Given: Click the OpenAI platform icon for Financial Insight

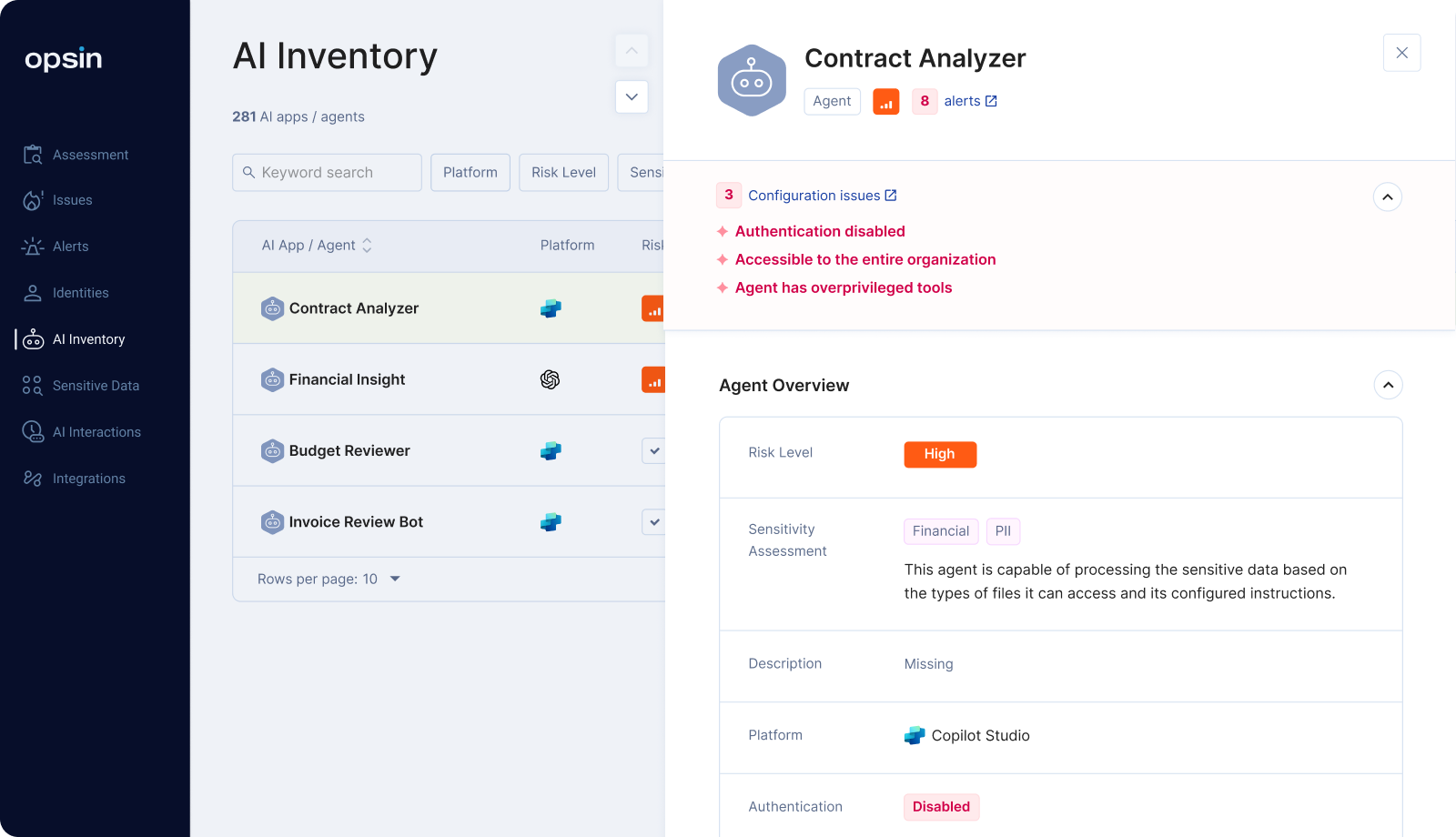Looking at the screenshot, I should [551, 379].
